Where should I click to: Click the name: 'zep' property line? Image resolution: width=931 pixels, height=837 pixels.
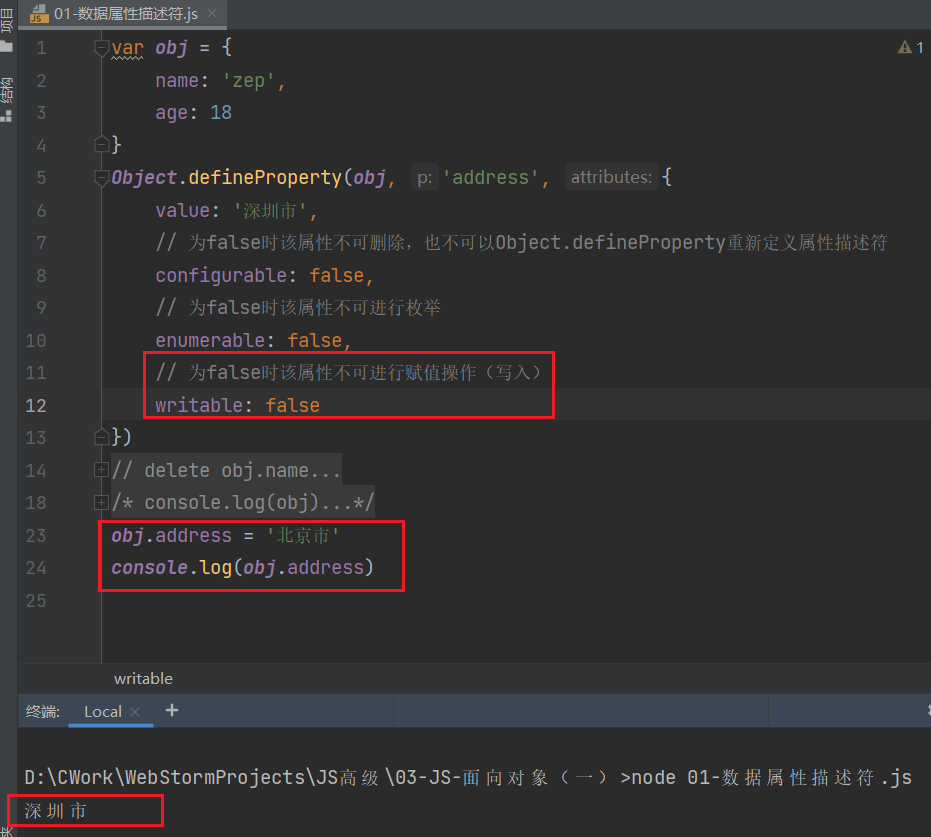pos(220,80)
